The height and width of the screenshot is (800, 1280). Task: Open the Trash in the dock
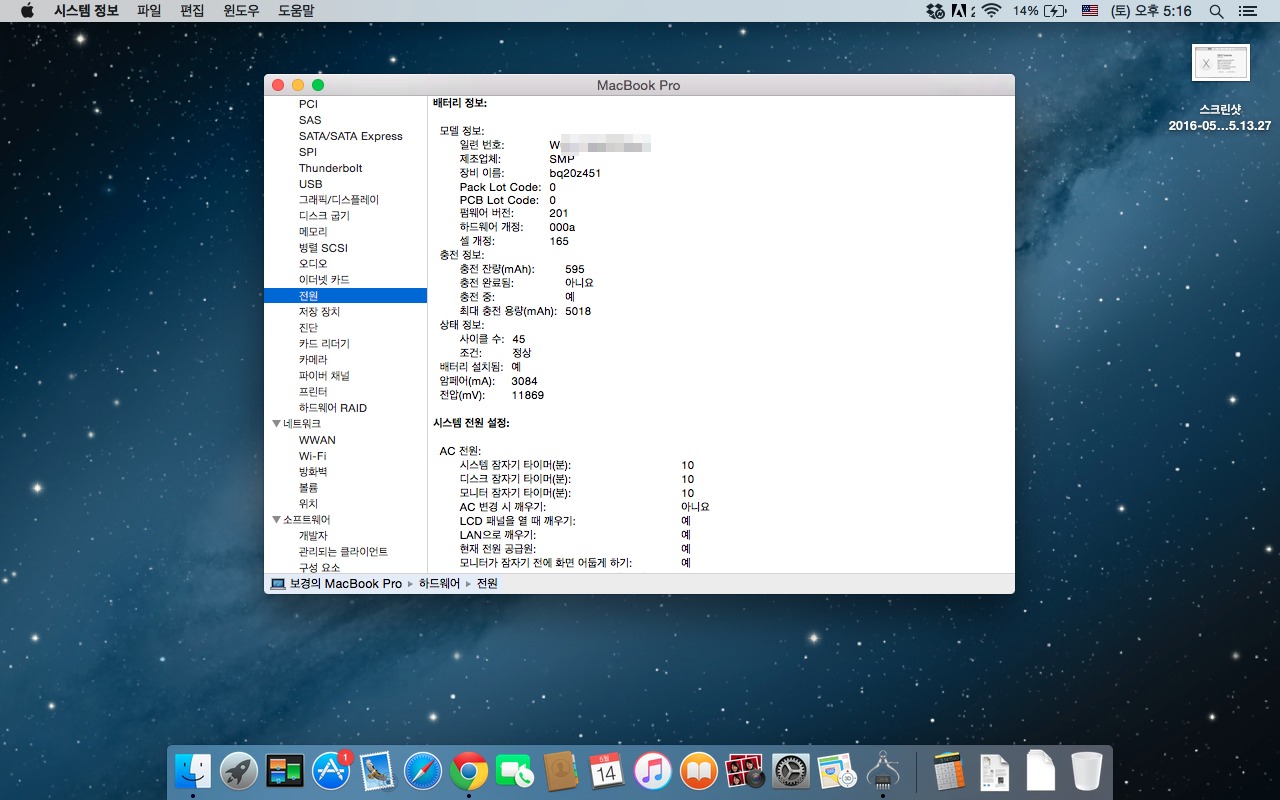[x=1086, y=771]
